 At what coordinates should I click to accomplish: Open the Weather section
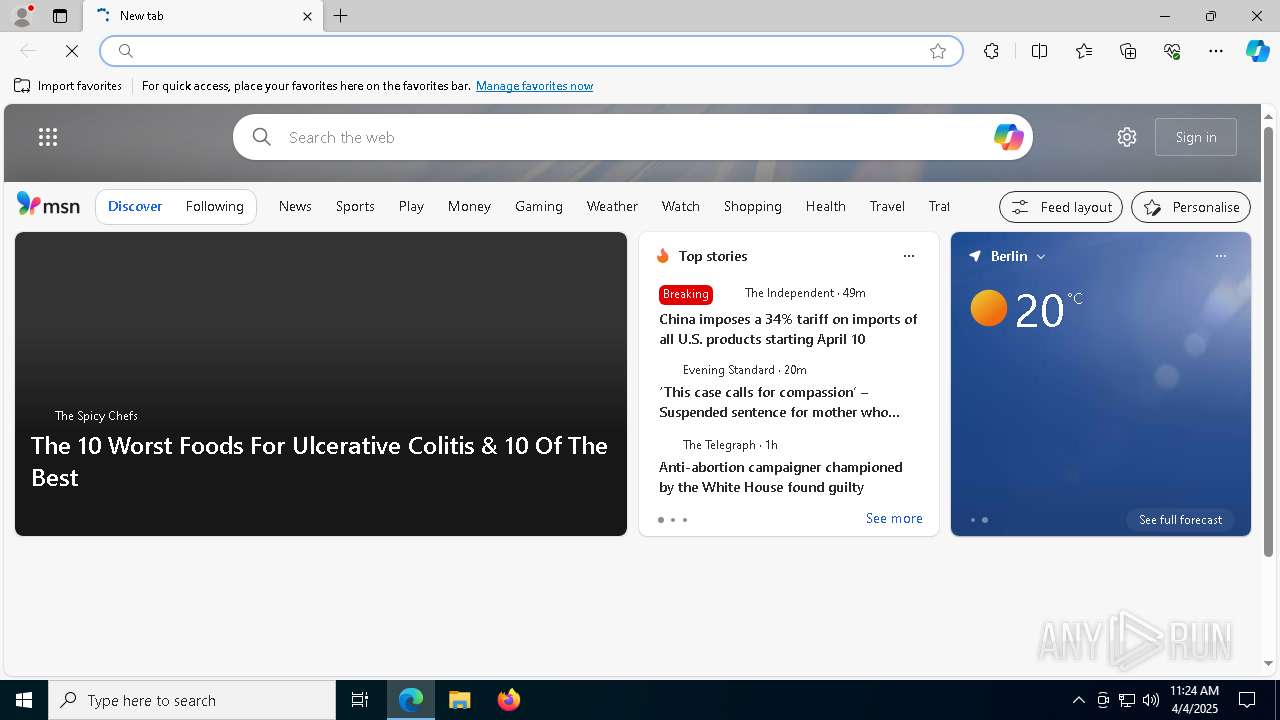612,206
